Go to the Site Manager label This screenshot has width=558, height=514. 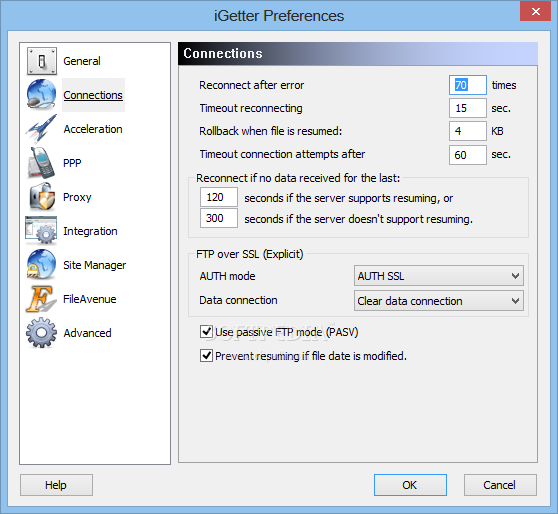[x=95, y=265]
